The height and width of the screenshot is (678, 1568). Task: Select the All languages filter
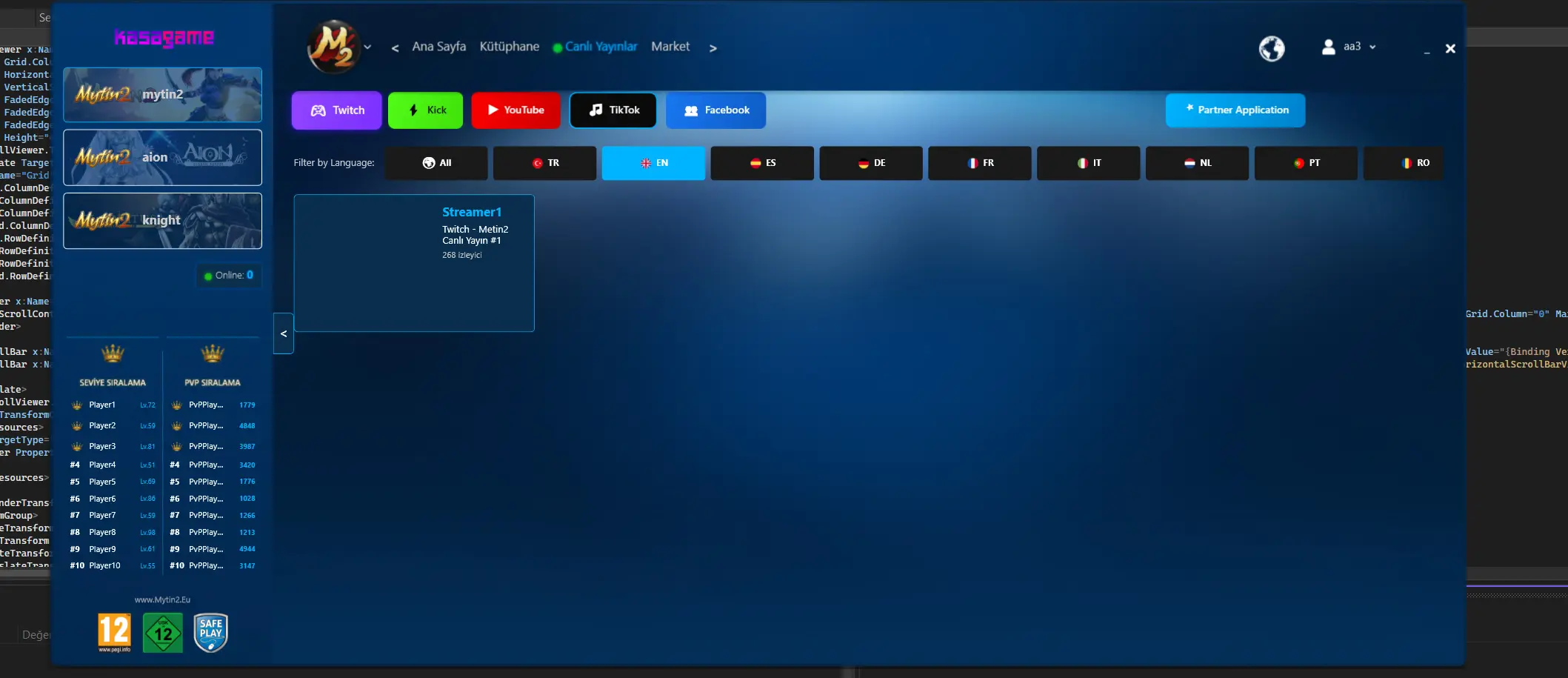tap(436, 163)
